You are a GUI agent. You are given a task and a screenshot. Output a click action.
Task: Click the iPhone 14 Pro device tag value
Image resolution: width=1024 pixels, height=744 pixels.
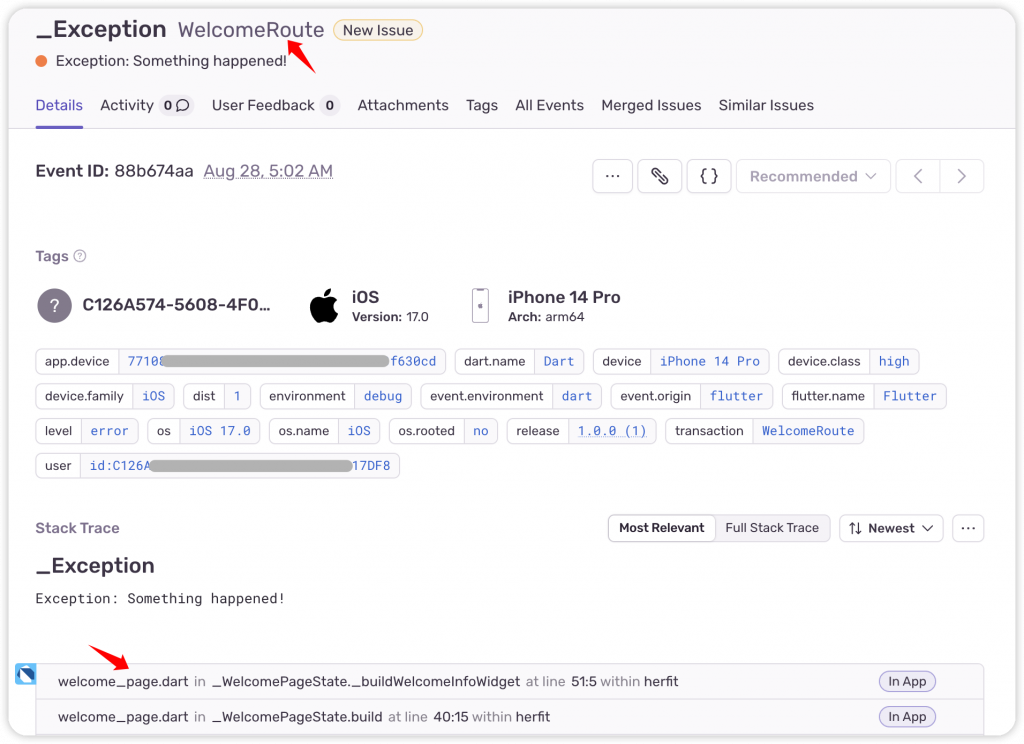pyautogui.click(x=709, y=361)
